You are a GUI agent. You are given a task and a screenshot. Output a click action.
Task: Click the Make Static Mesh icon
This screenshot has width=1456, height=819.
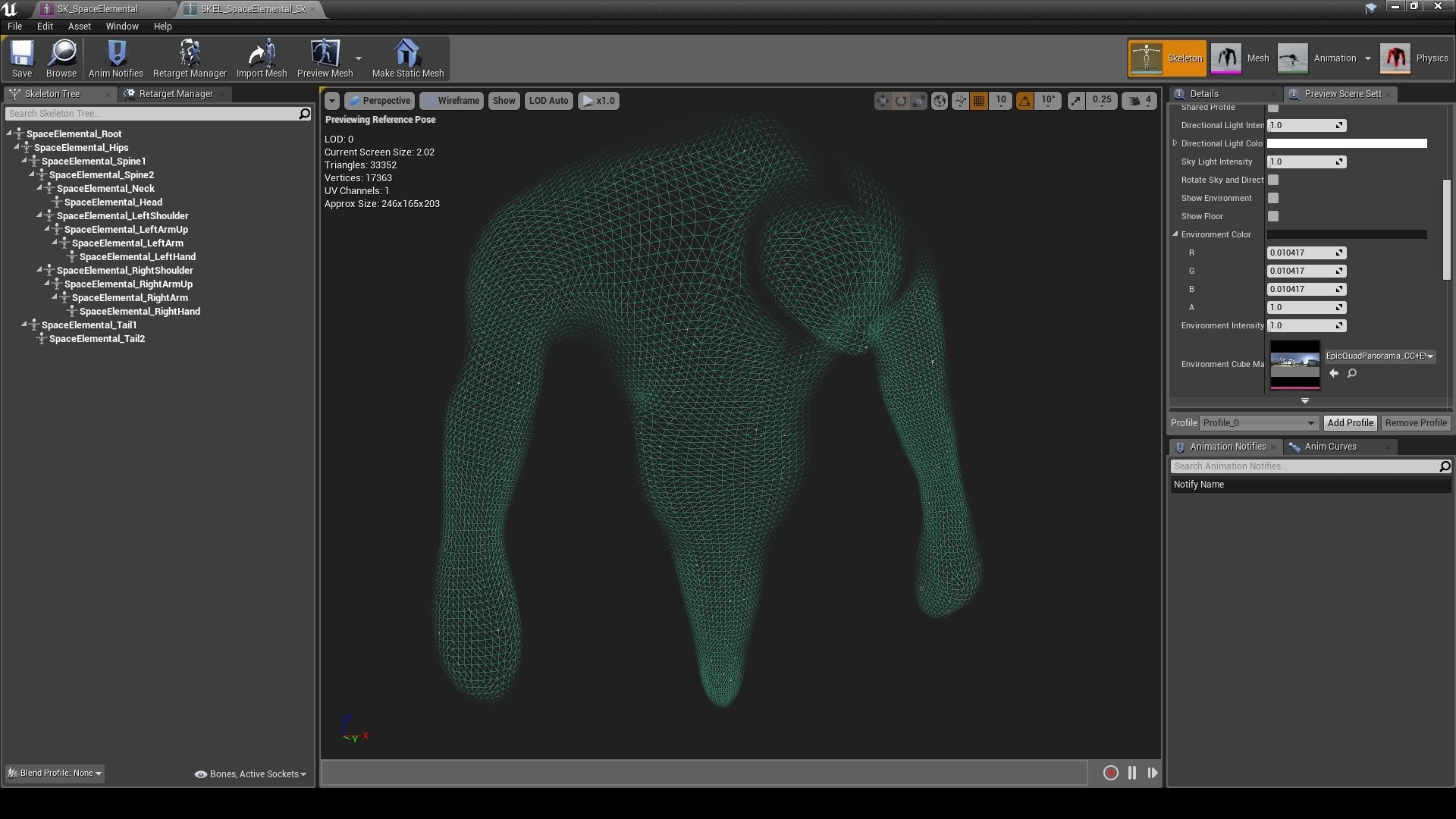point(407,58)
